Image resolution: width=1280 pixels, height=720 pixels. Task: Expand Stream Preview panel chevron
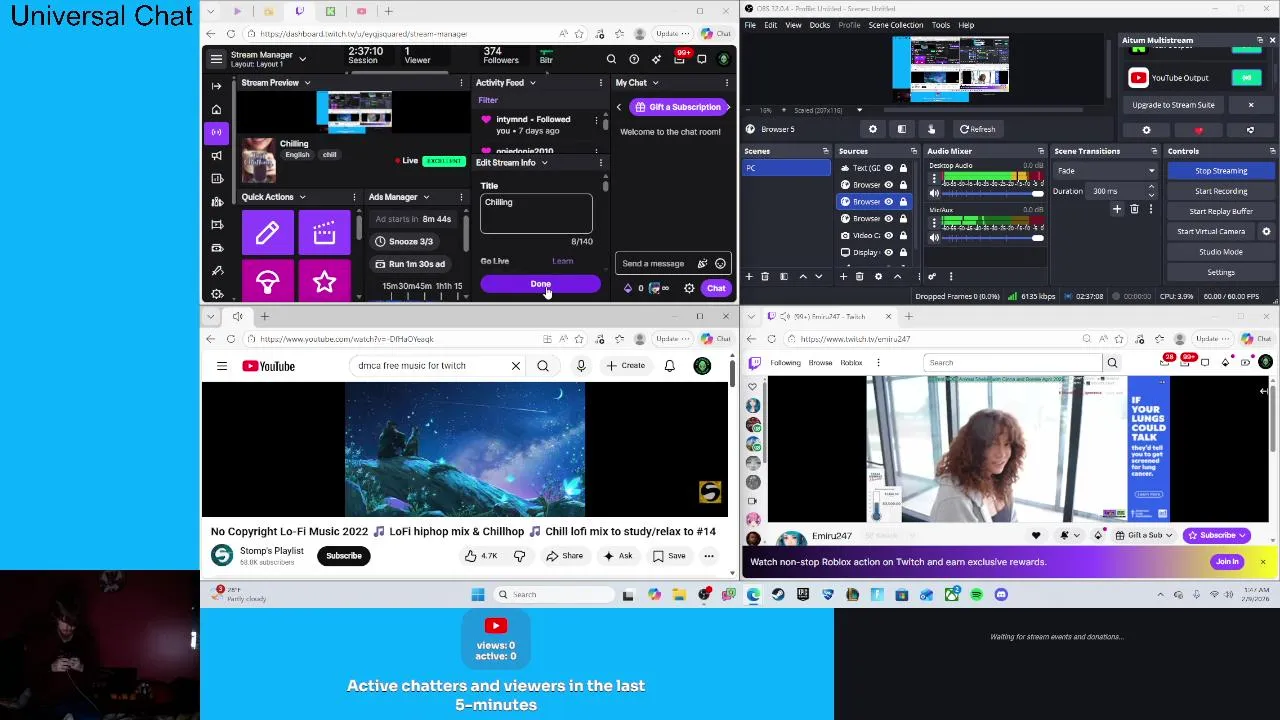click(307, 83)
